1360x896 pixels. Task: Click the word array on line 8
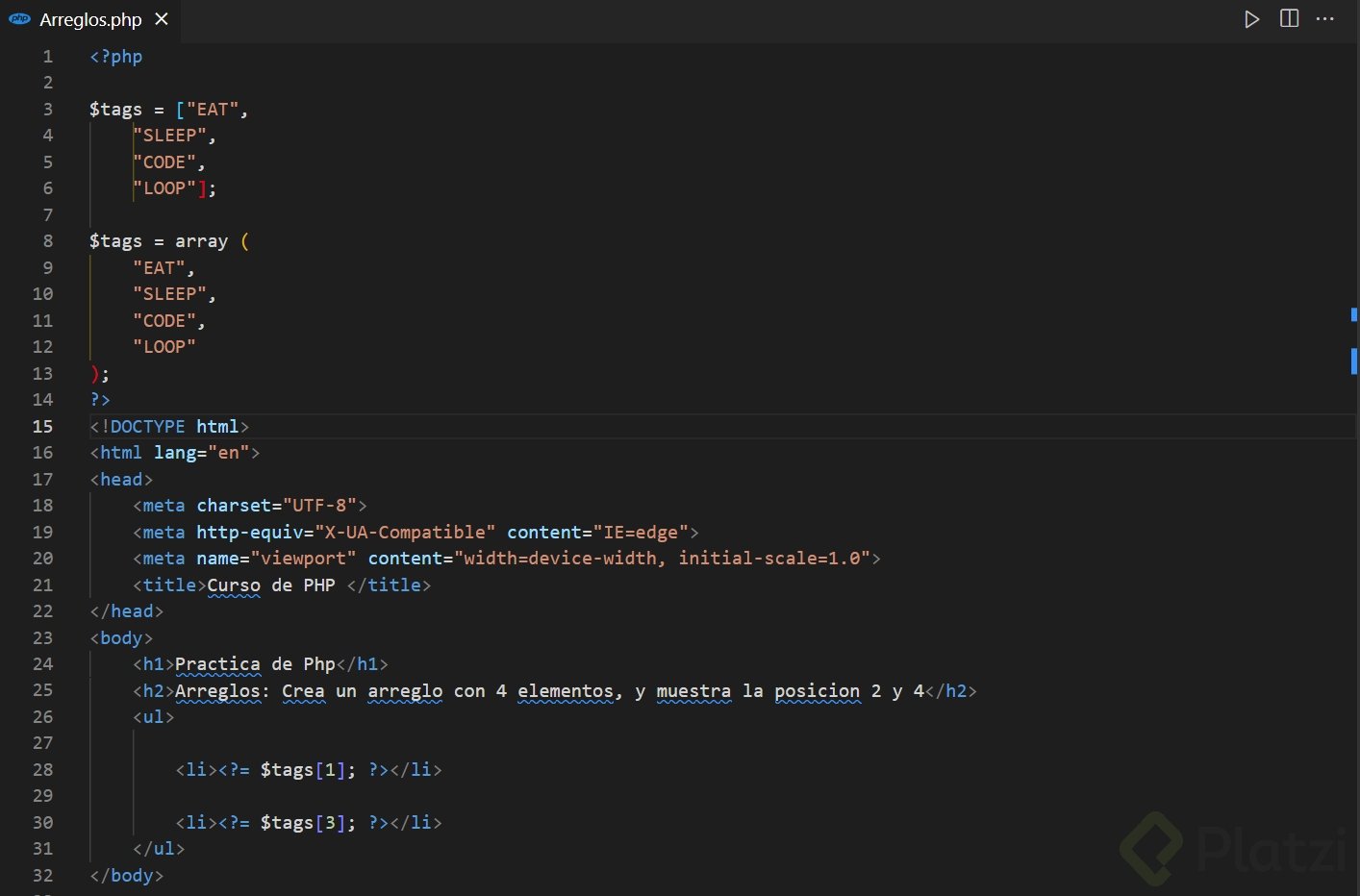pos(201,241)
